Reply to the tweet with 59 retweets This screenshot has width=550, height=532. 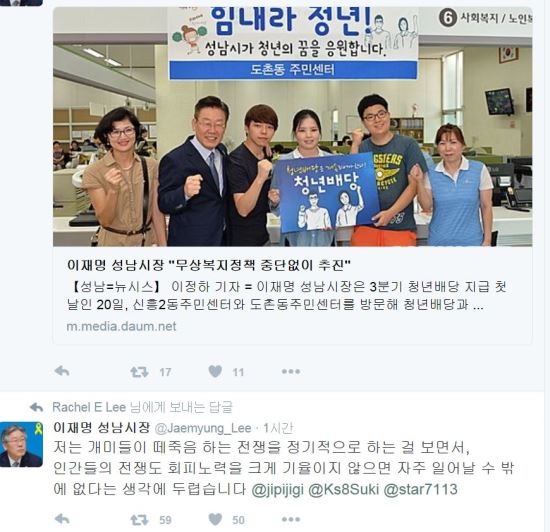[x=62, y=519]
